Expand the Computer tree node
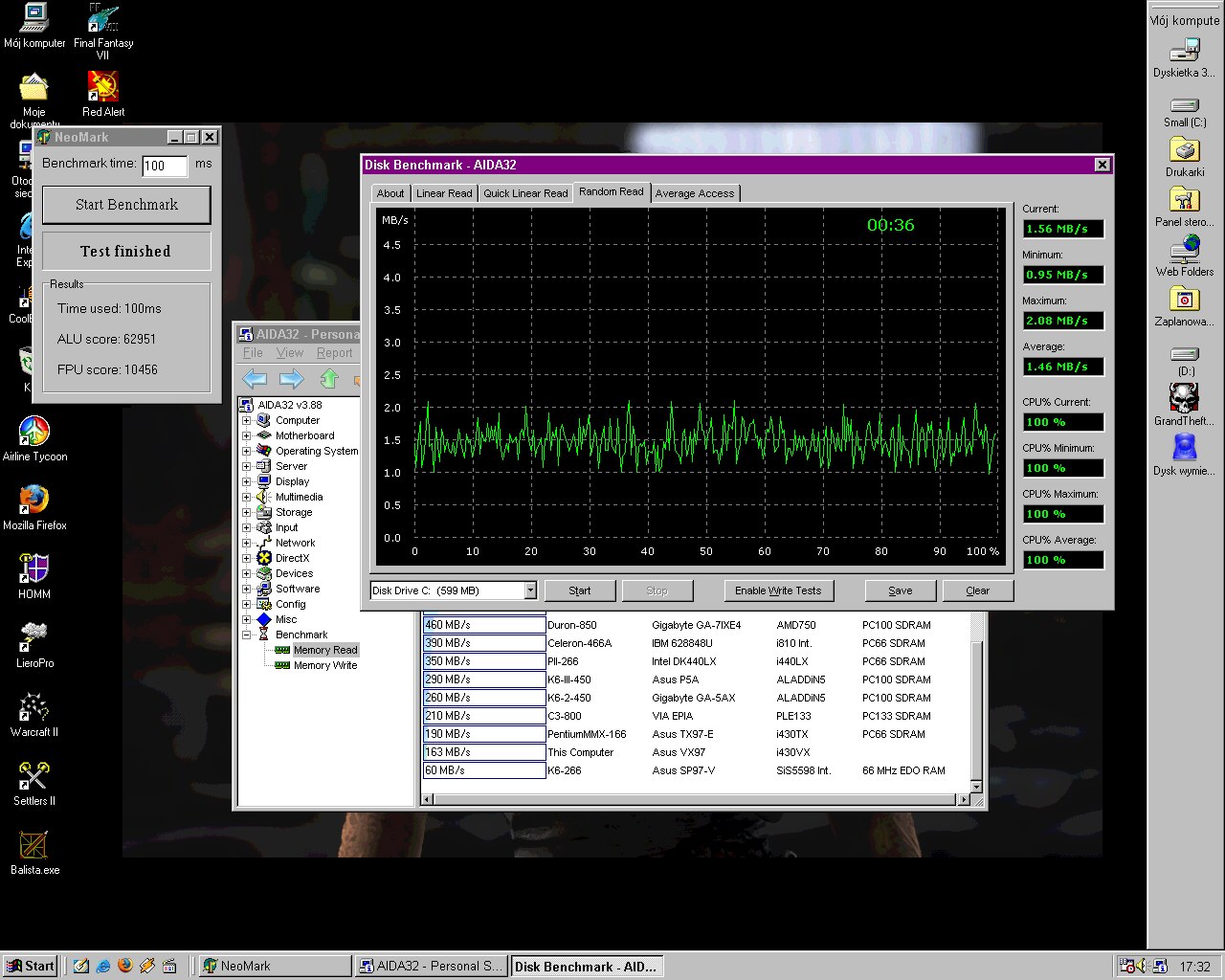 click(x=247, y=420)
